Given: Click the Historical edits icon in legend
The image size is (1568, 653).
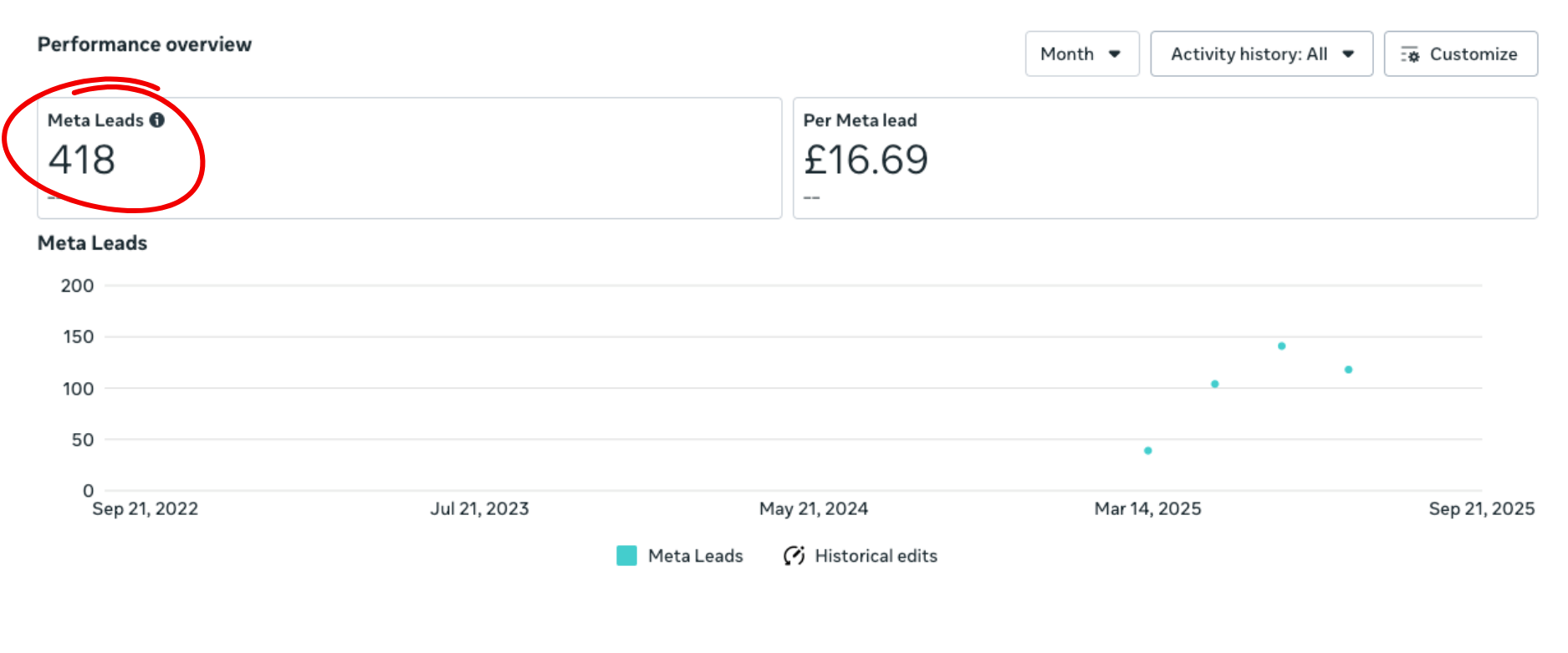Looking at the screenshot, I should [x=794, y=556].
